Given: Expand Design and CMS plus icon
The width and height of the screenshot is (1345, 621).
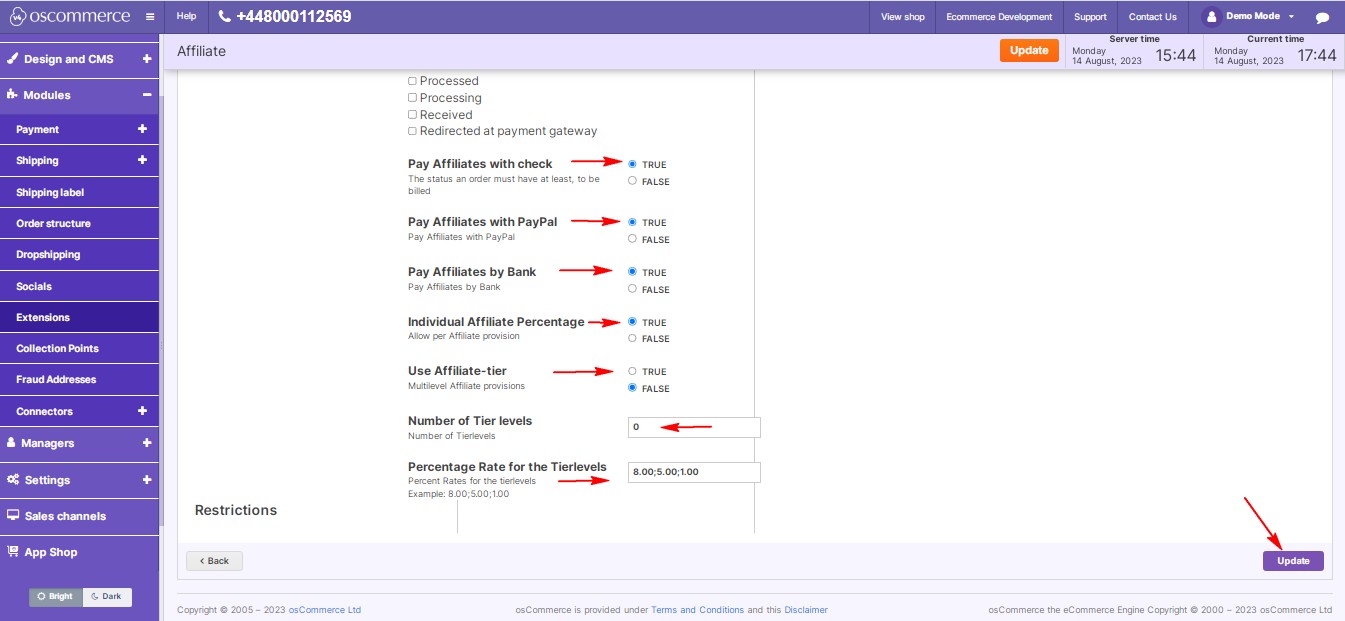Looking at the screenshot, I should click(x=147, y=59).
